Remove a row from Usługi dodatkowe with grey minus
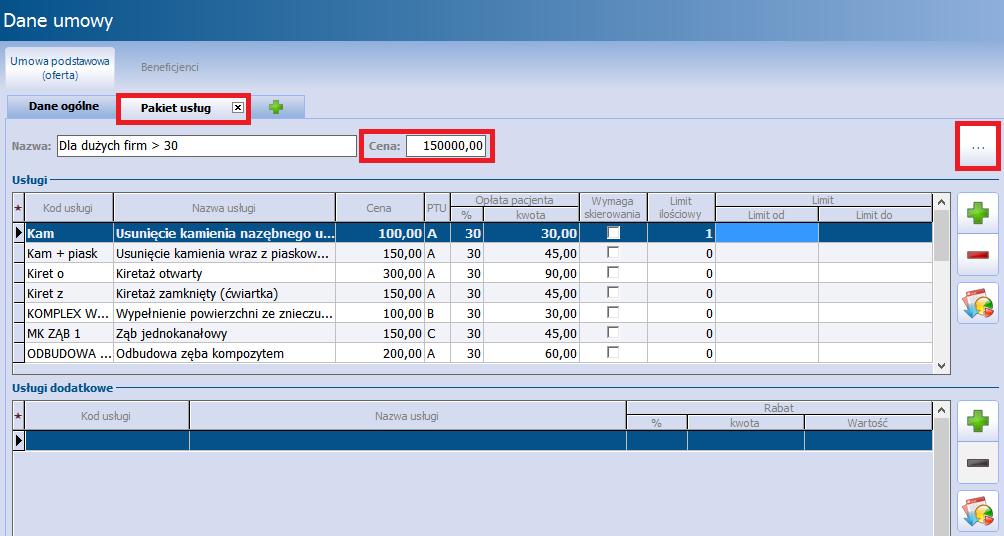Image resolution: width=1004 pixels, height=536 pixels. (978, 463)
